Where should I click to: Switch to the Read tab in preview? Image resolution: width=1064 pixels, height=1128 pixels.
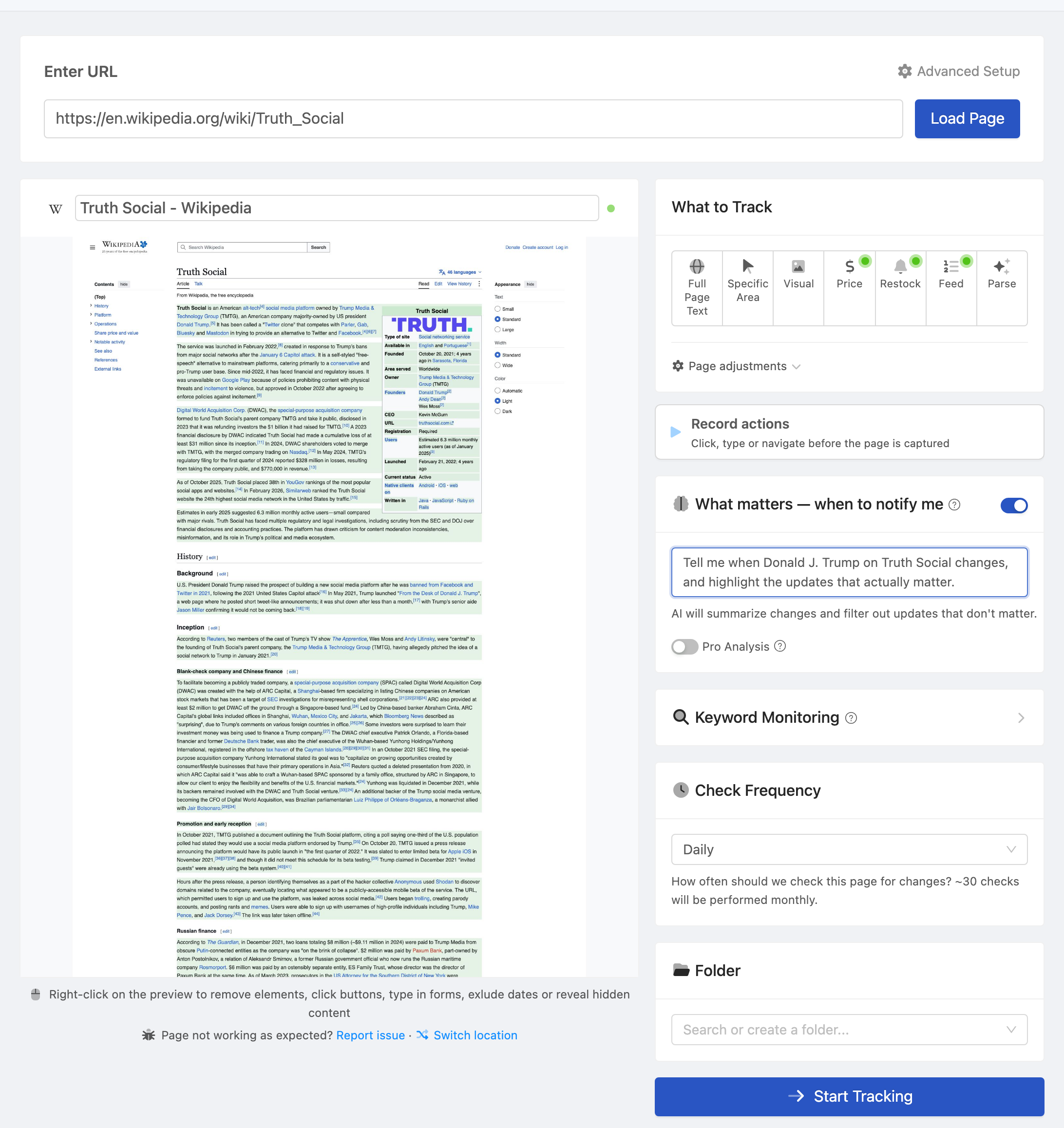(x=424, y=283)
